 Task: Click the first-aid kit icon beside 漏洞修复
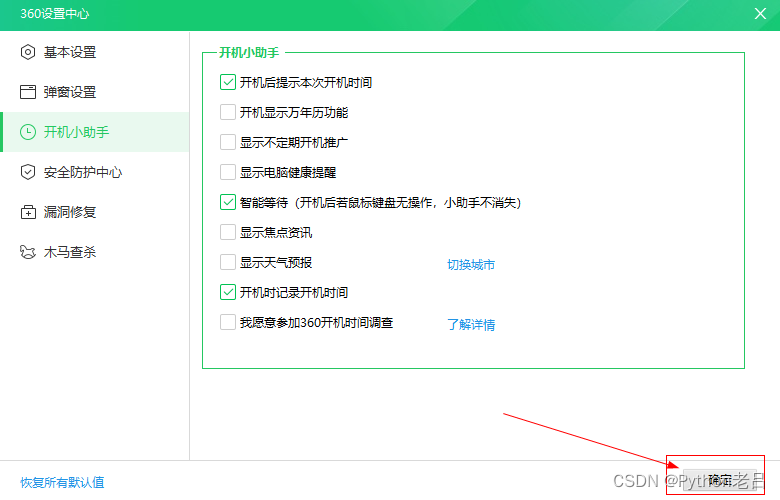28,212
